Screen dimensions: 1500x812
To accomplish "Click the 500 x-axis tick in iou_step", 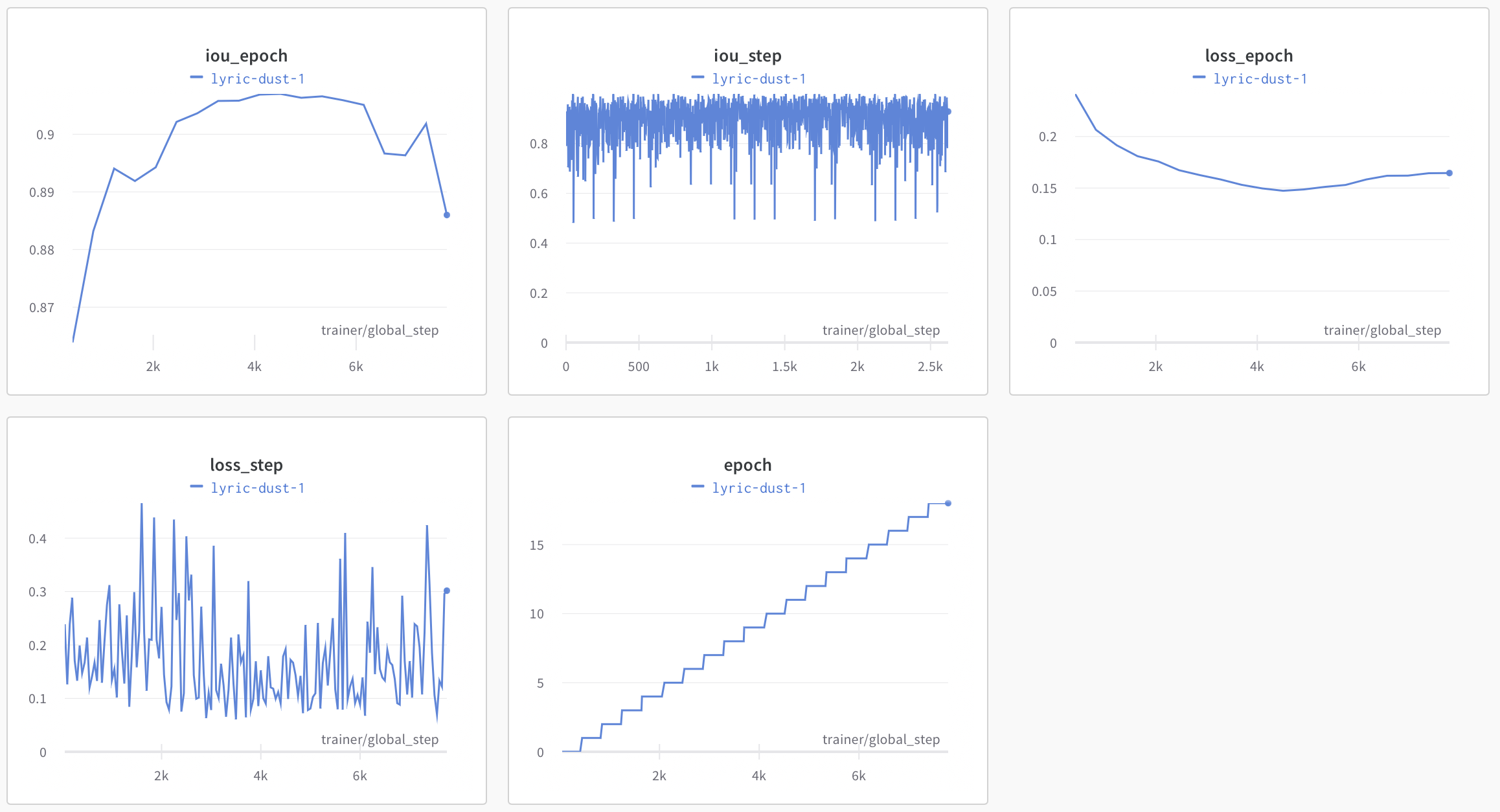I will click(639, 367).
